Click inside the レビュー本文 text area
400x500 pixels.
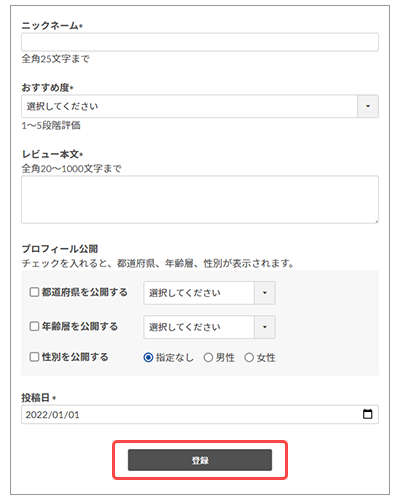(x=200, y=200)
